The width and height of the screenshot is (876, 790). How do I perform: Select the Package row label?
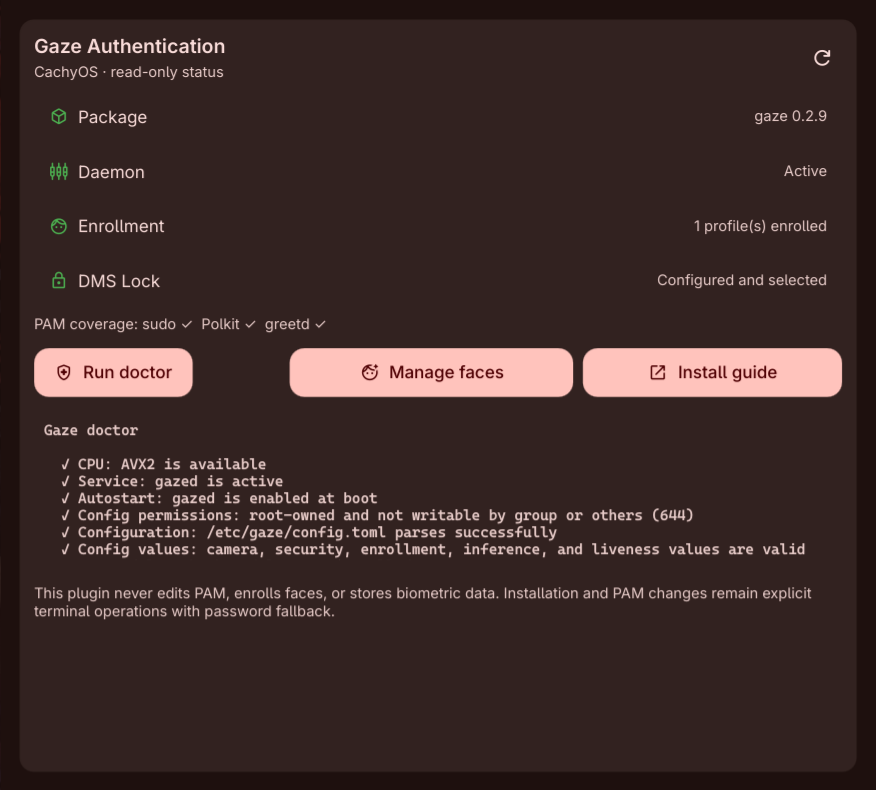tap(112, 117)
